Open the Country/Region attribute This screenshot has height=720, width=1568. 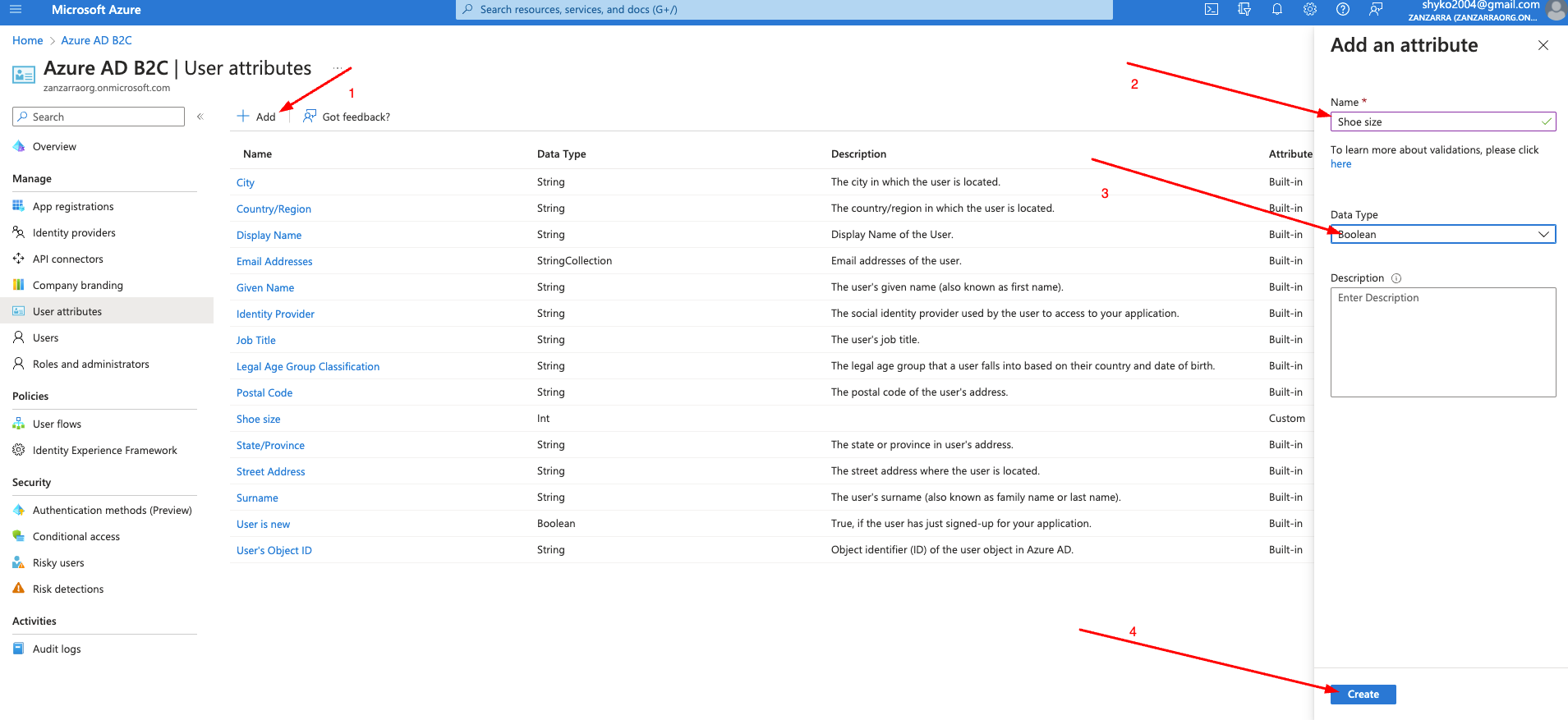[274, 209]
